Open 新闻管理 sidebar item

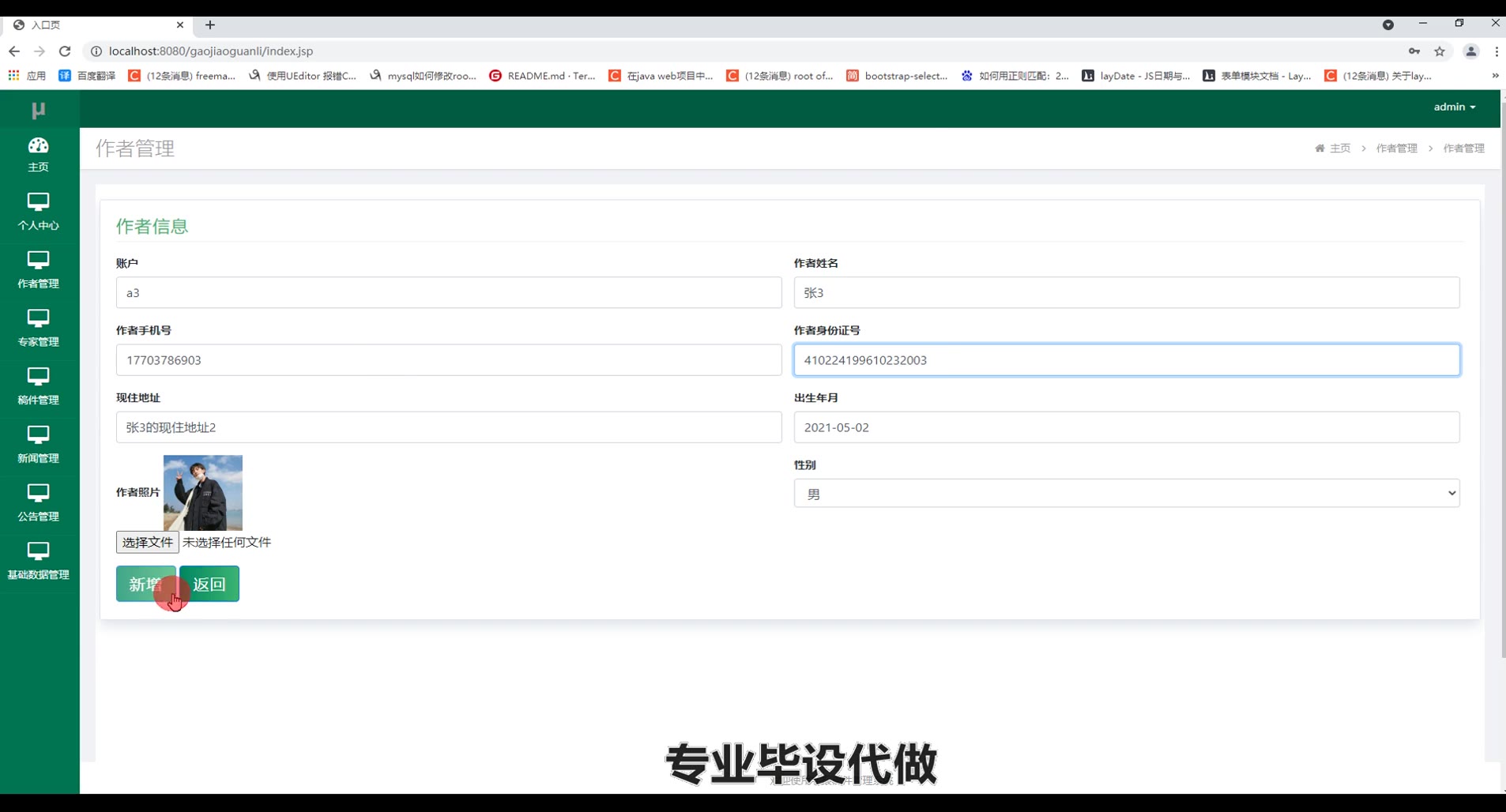point(38,445)
